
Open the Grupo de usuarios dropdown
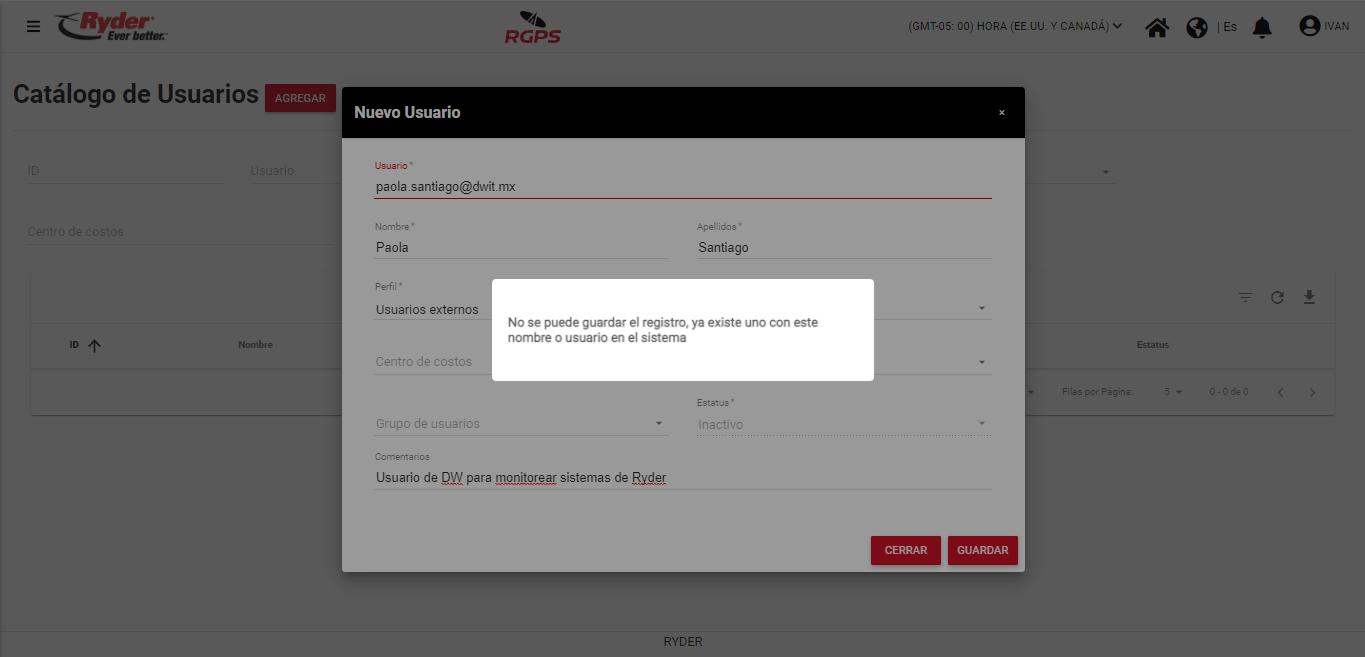point(659,424)
